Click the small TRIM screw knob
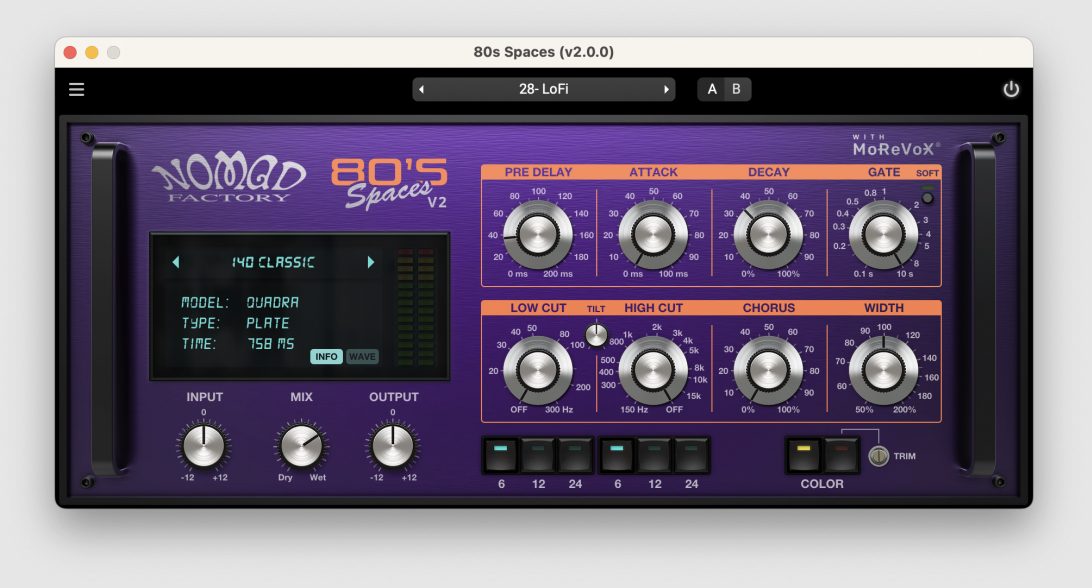Viewport: 1092px width, 588px height. point(878,456)
